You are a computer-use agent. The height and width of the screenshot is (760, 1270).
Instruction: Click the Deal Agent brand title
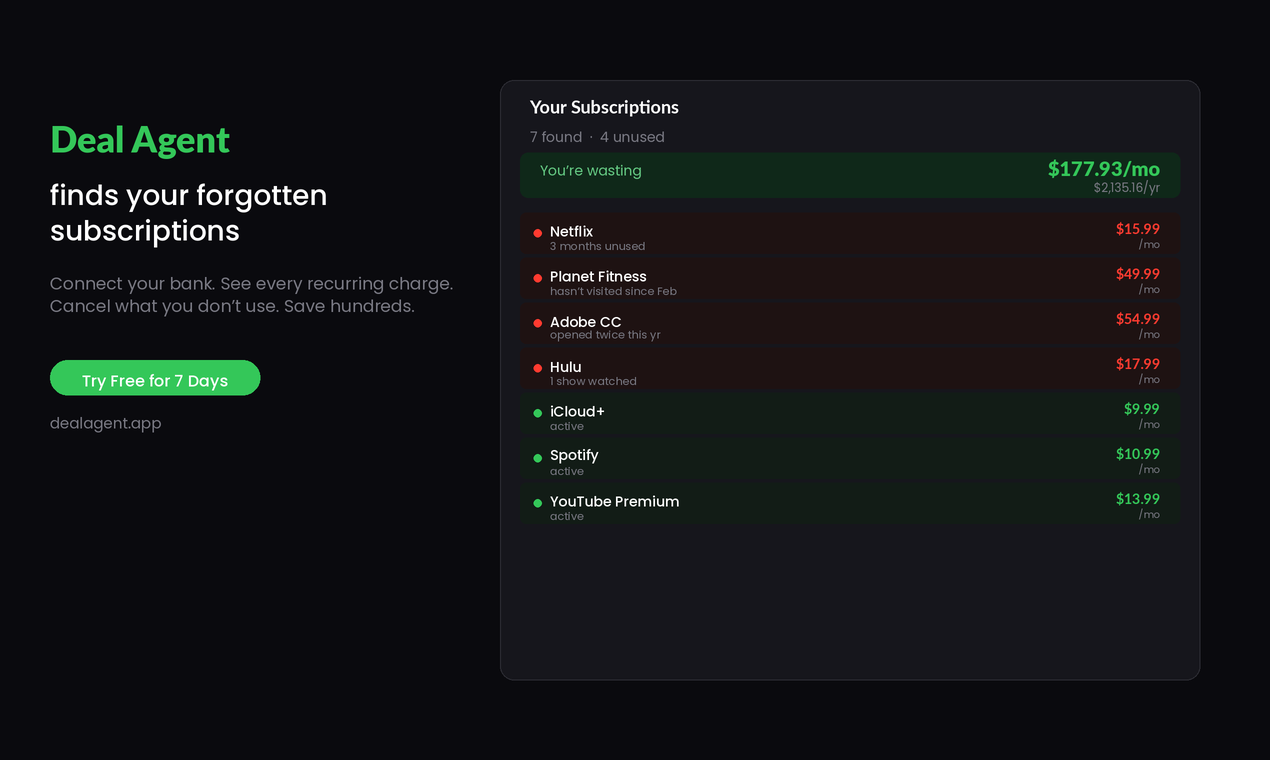[140, 140]
